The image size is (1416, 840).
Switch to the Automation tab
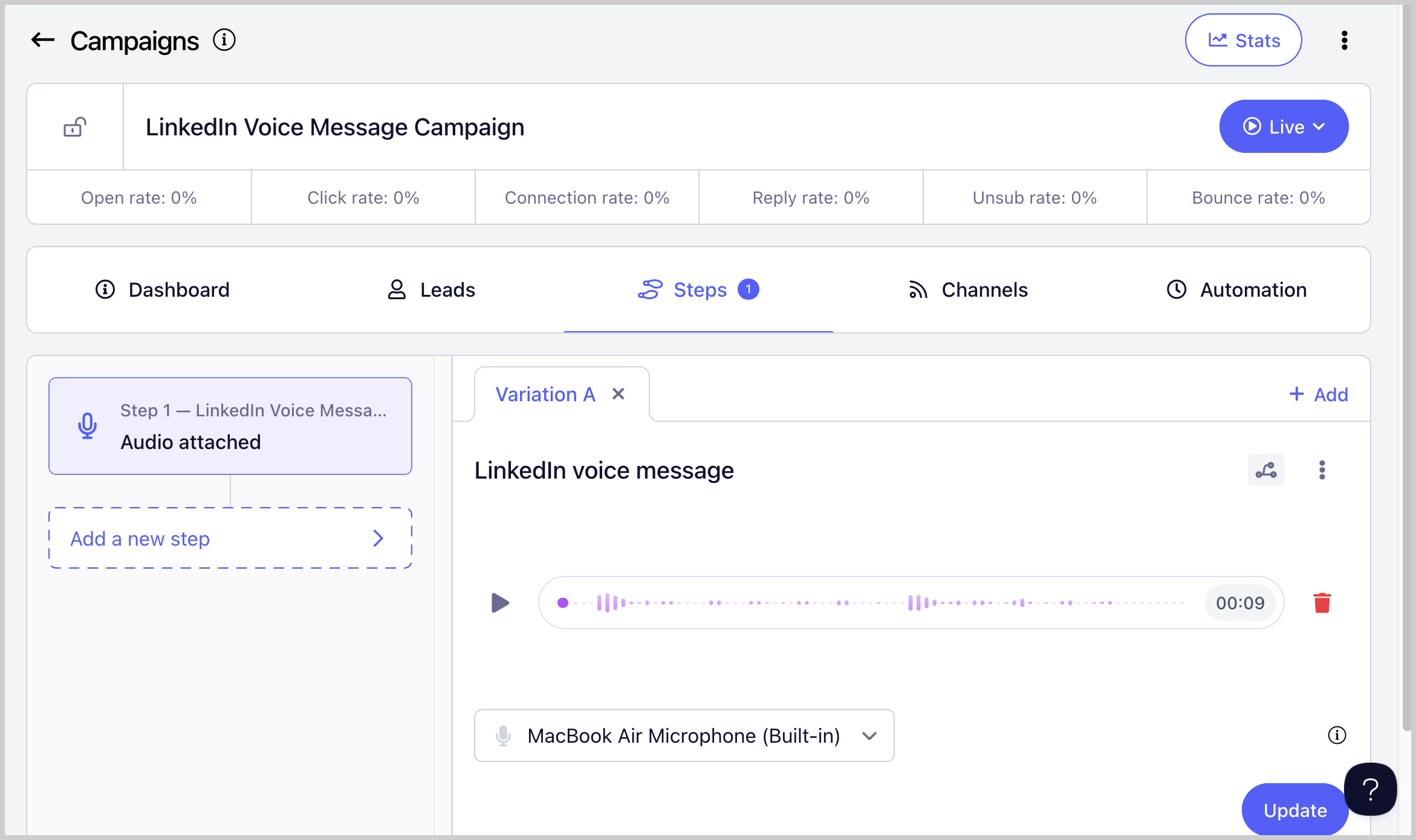[1236, 290]
